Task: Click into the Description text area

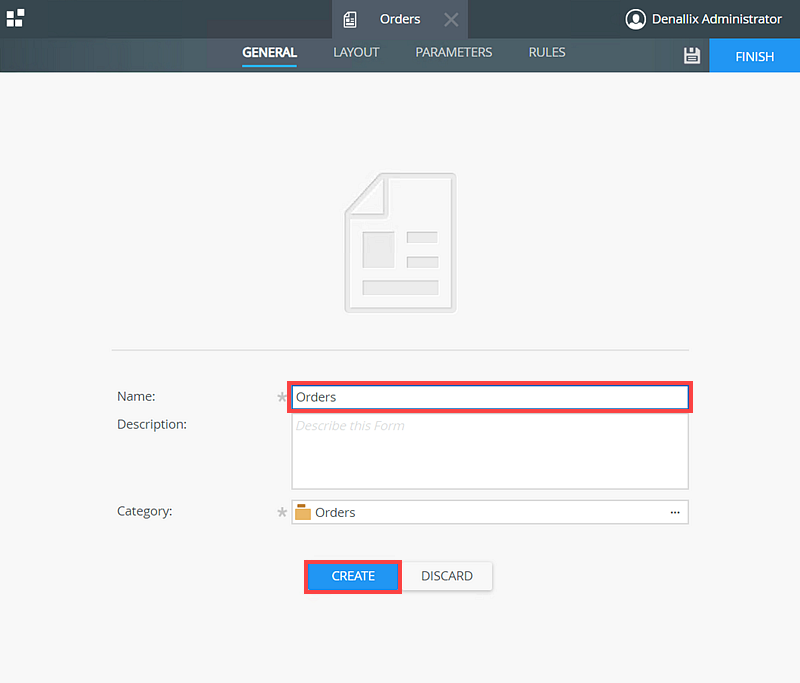Action: pyautogui.click(x=490, y=452)
